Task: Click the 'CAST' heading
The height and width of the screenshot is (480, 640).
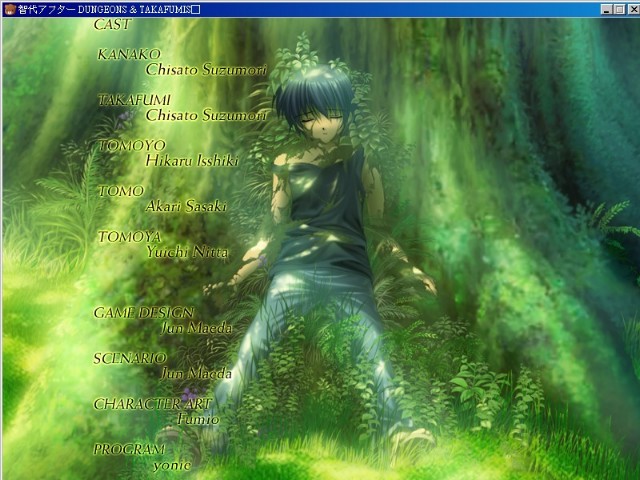Action: coord(112,24)
